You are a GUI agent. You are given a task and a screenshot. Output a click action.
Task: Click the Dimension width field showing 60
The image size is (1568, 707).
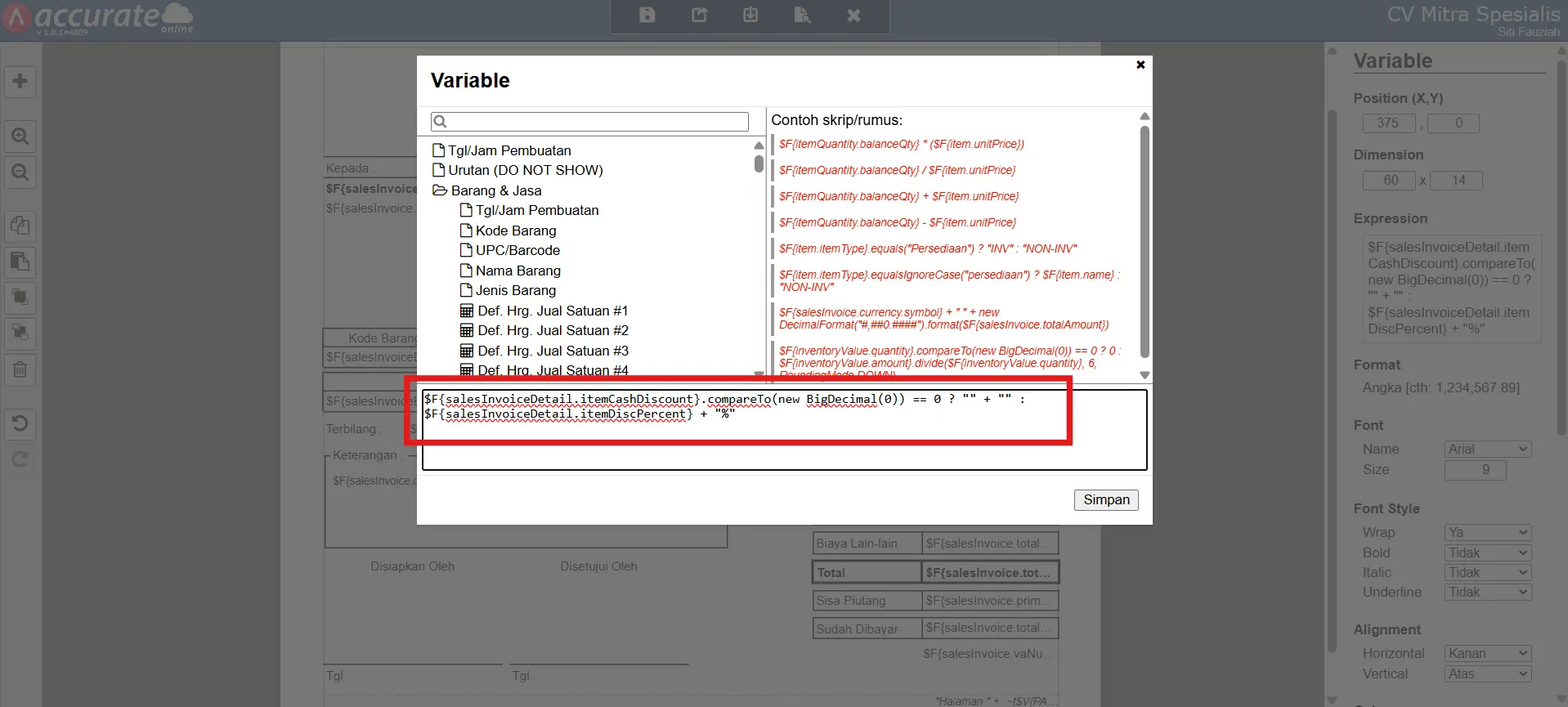(1389, 181)
